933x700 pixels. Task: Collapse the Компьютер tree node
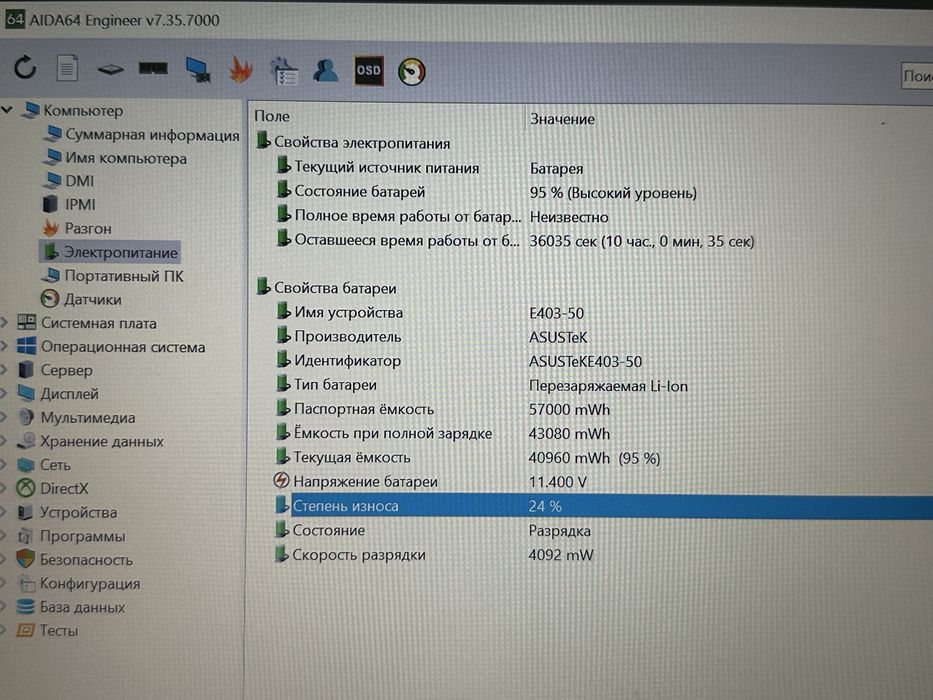click(7, 110)
